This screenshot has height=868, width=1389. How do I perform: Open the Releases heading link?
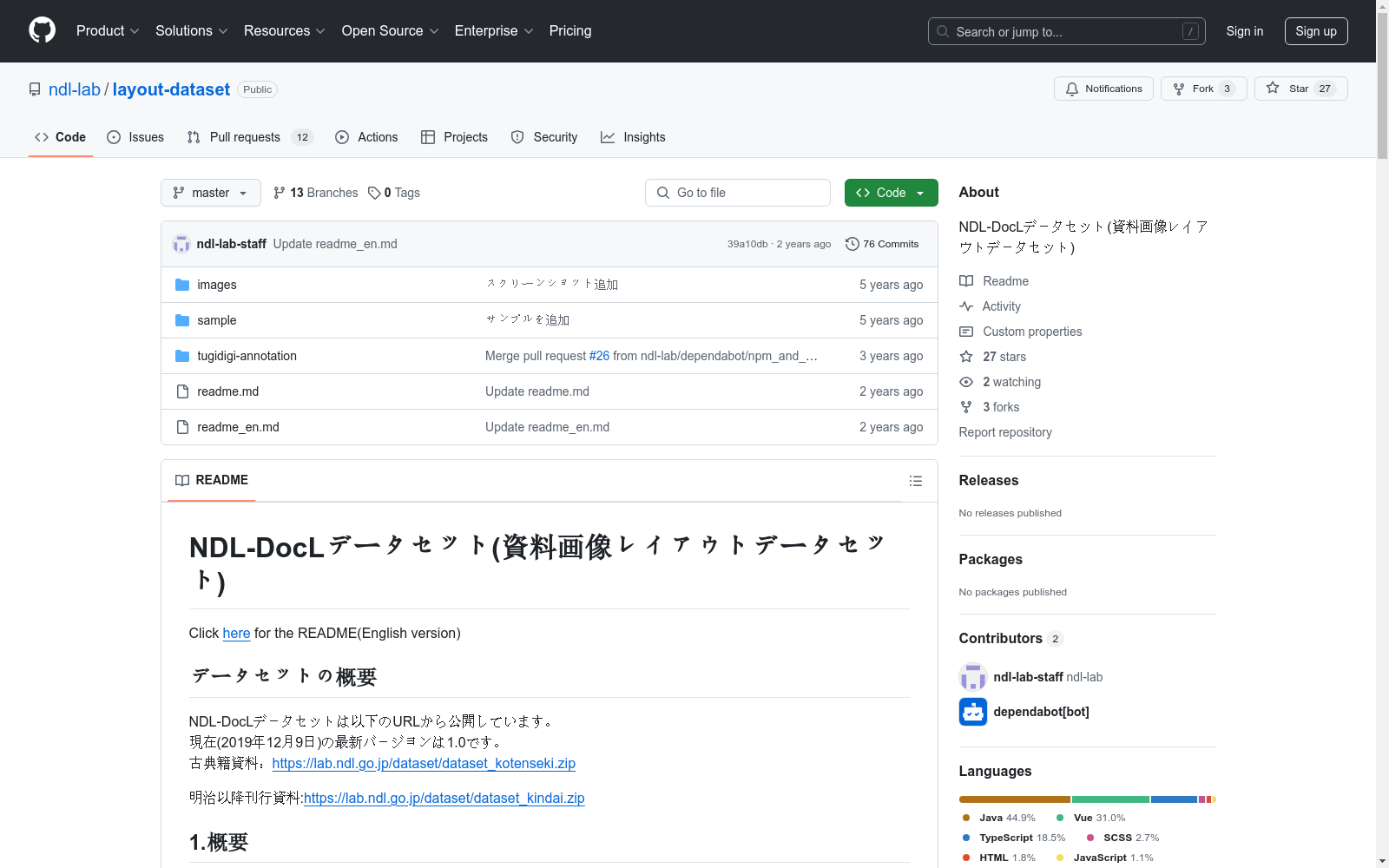[x=989, y=481]
